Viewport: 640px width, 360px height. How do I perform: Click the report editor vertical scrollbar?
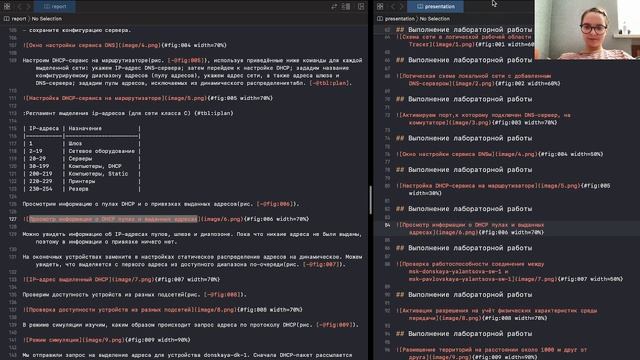pos(370,200)
